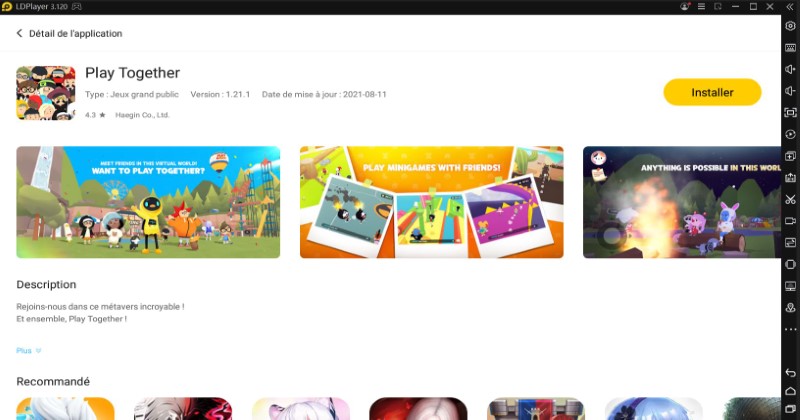
Task: Open recommended castle app with blue-red banner
Action: tap(536, 409)
